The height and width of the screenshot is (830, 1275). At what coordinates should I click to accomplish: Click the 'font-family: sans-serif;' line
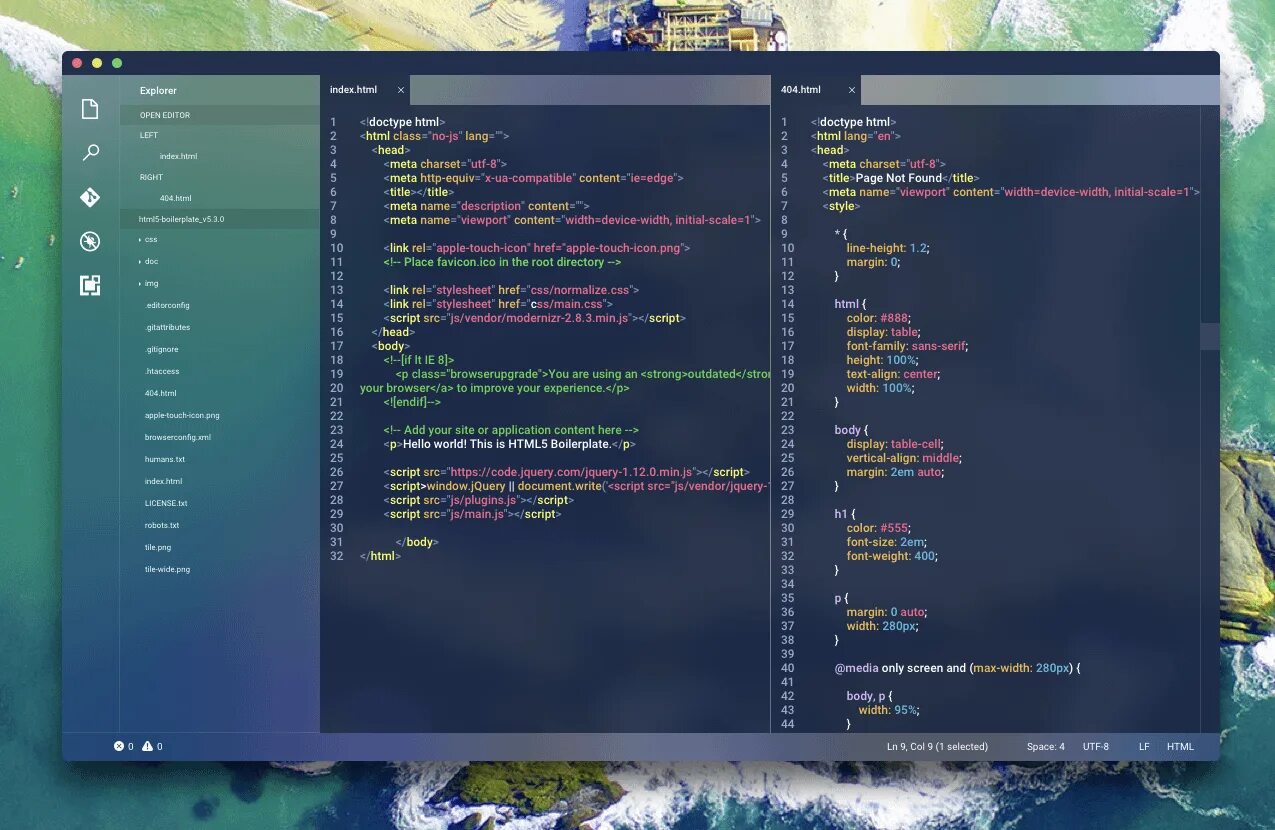907,346
